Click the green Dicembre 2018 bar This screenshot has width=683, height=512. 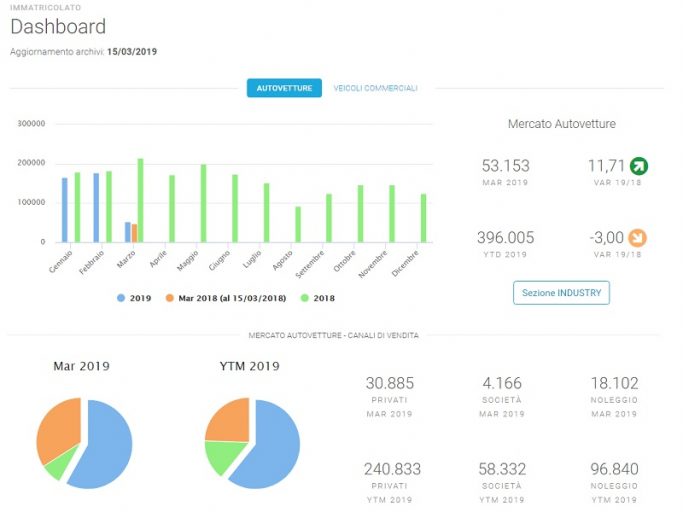(423, 218)
